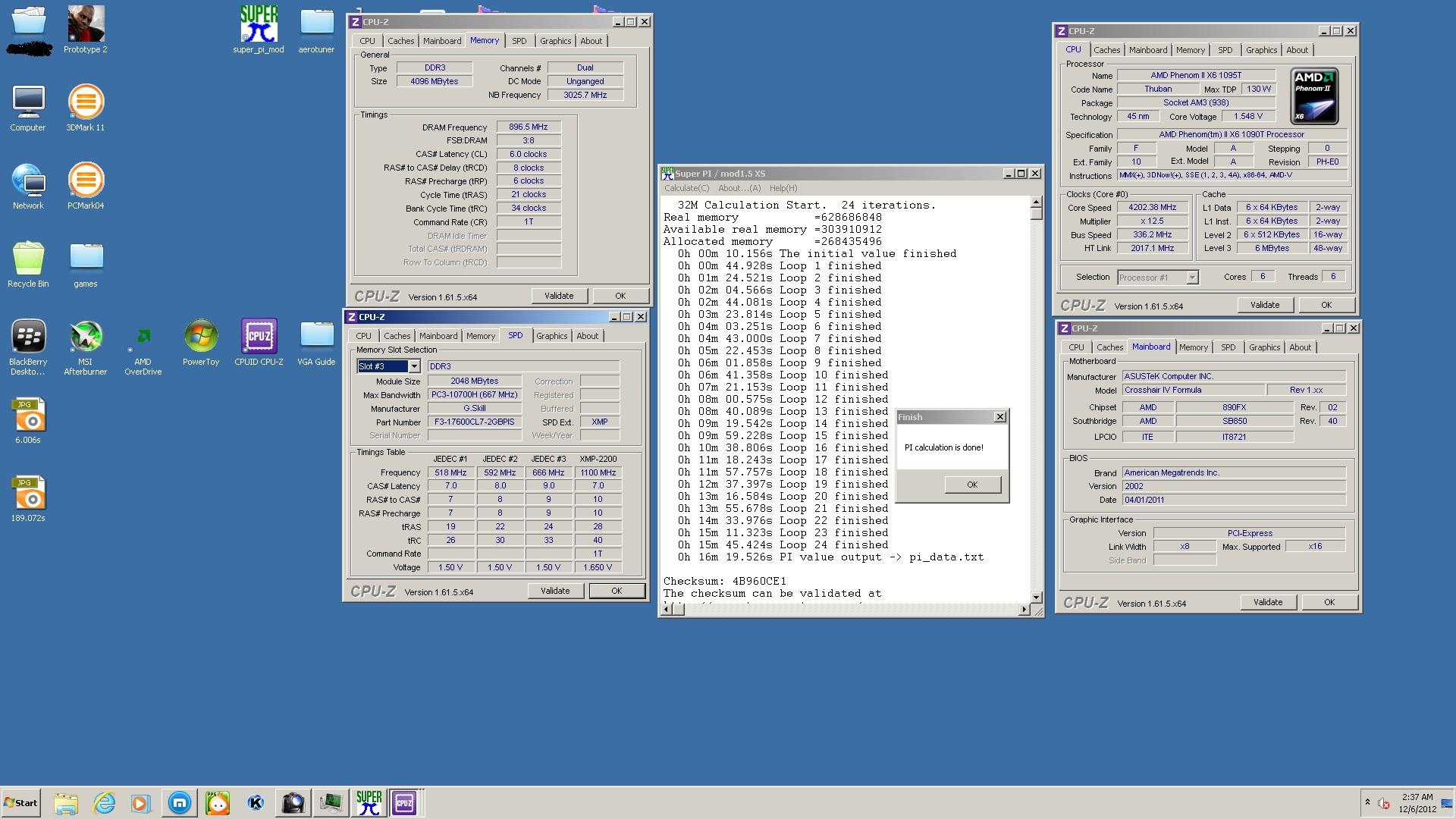Open the games folder icon
Viewport: 1456px width, 819px height.
click(x=86, y=264)
